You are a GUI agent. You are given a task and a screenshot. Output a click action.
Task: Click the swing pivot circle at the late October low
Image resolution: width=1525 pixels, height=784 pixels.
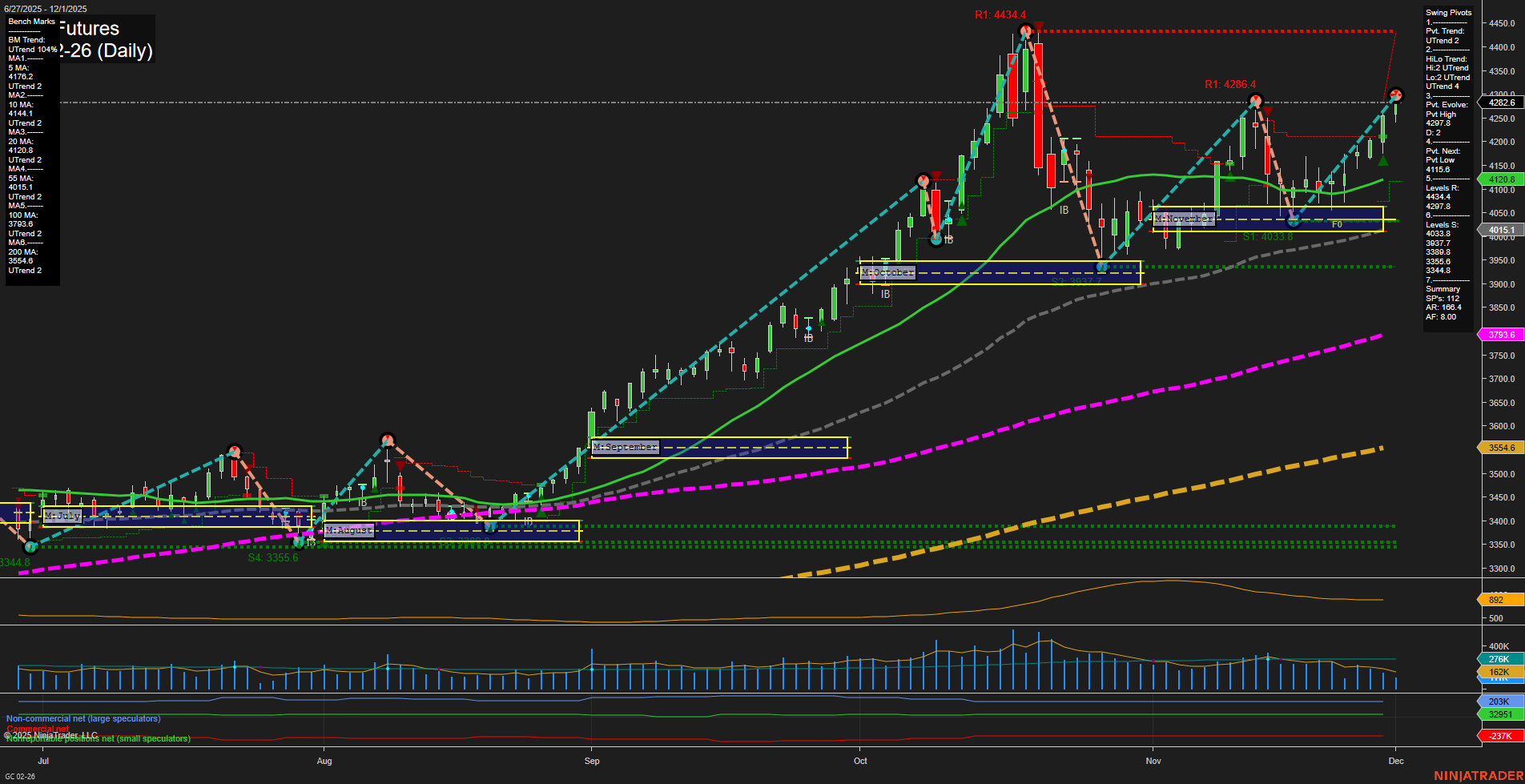coord(1102,266)
